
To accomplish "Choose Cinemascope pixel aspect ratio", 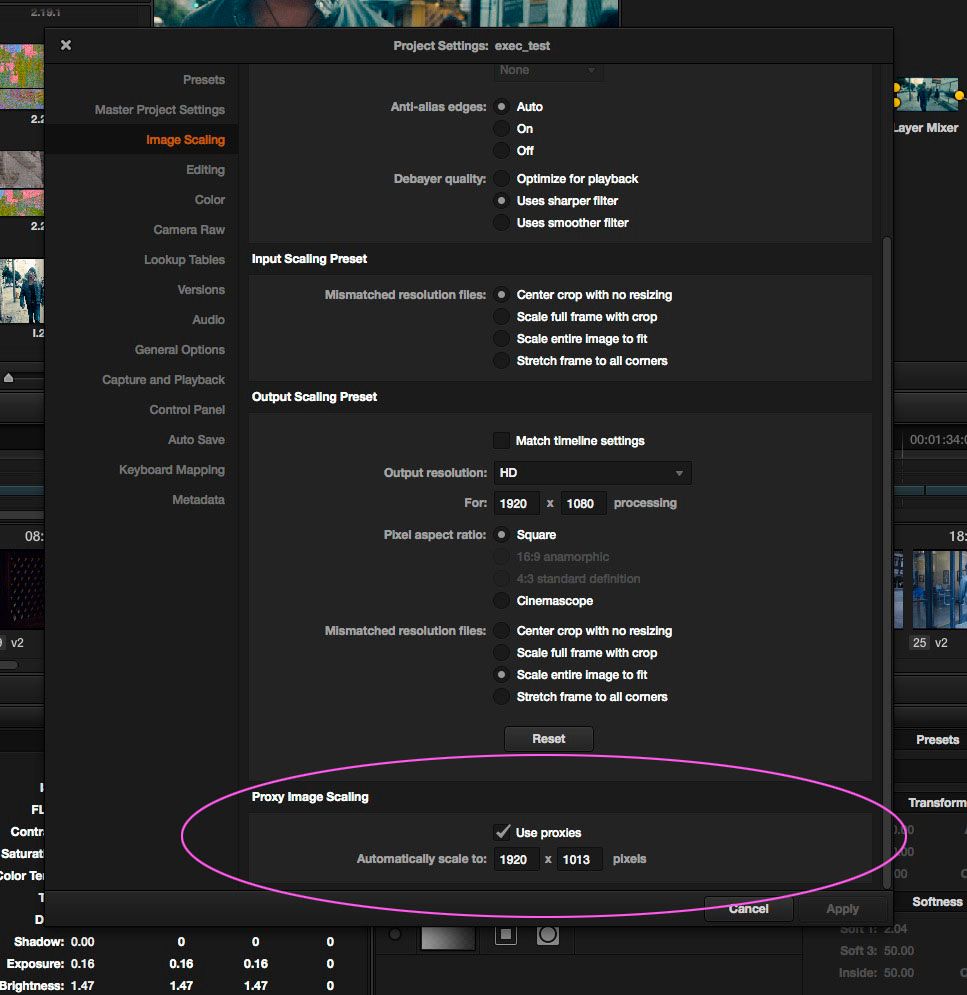I will 502,601.
